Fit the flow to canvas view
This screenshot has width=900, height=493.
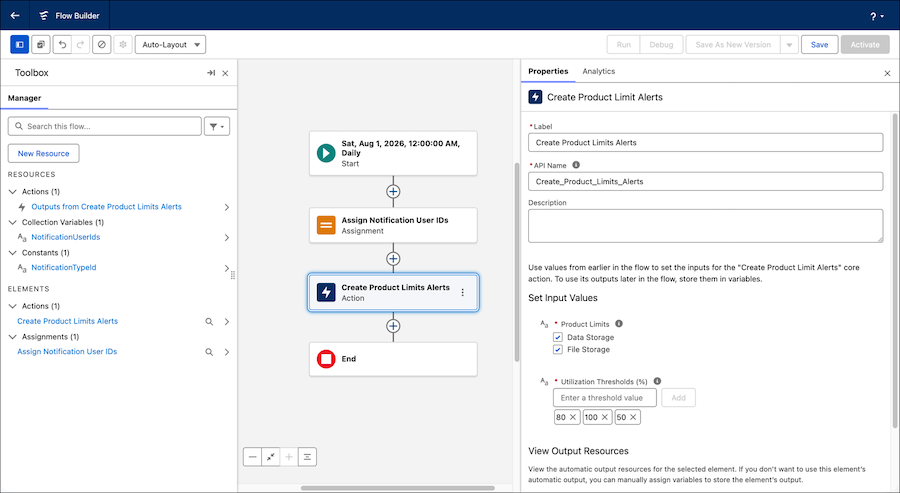[x=270, y=457]
